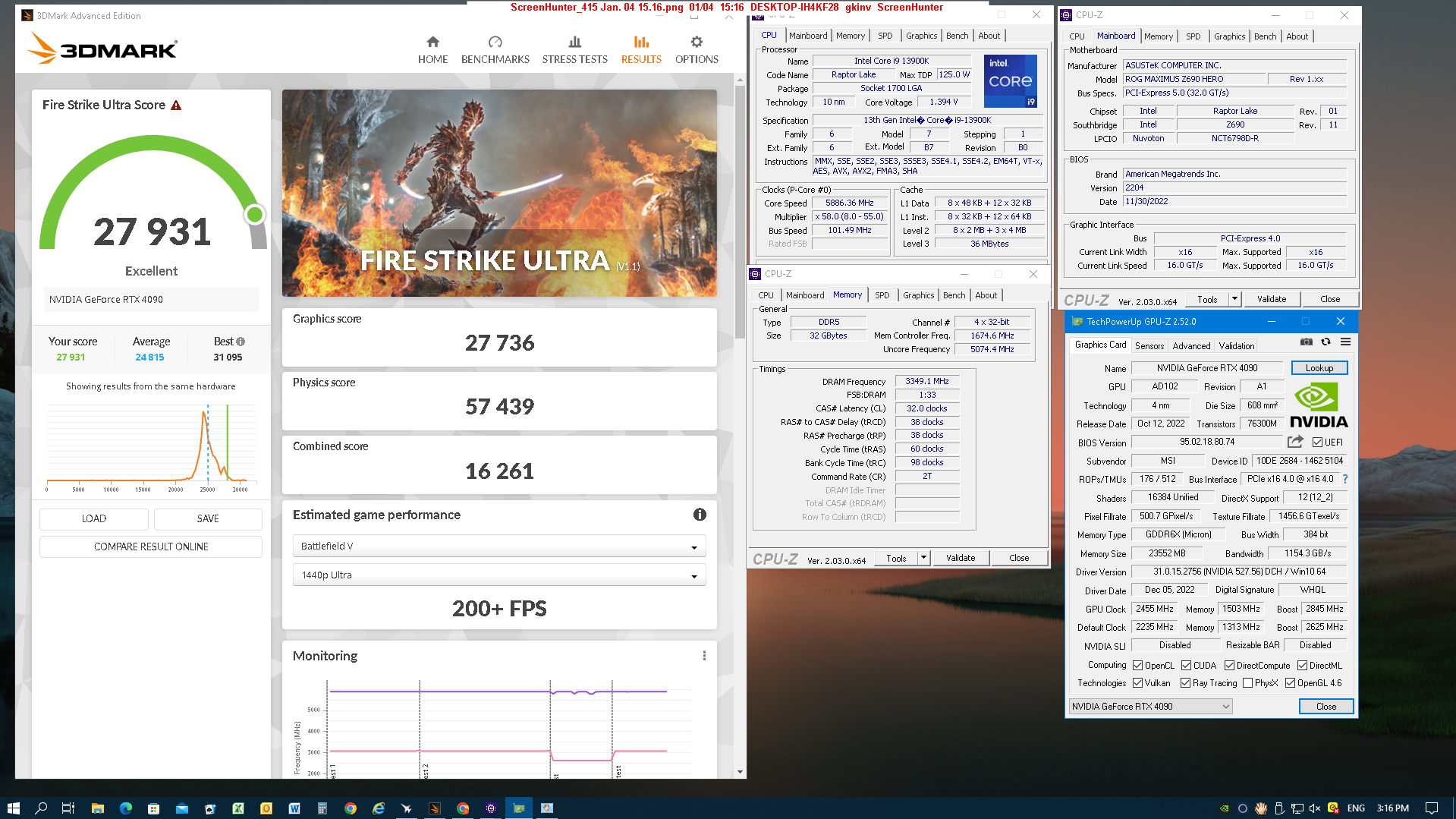Image resolution: width=1456 pixels, height=819 pixels.
Task: Open Calculator from the taskbar
Action: tap(322, 808)
